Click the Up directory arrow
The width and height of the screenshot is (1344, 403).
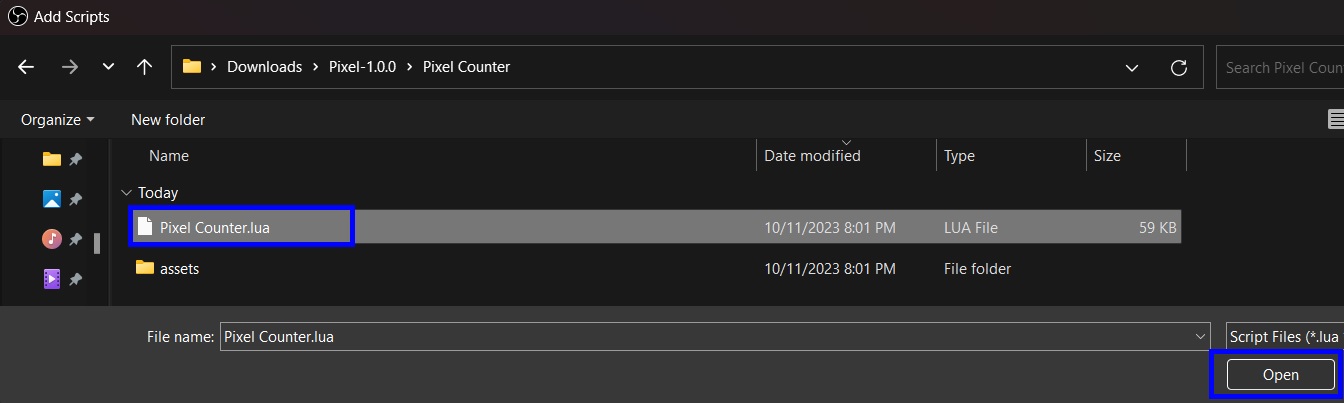144,67
